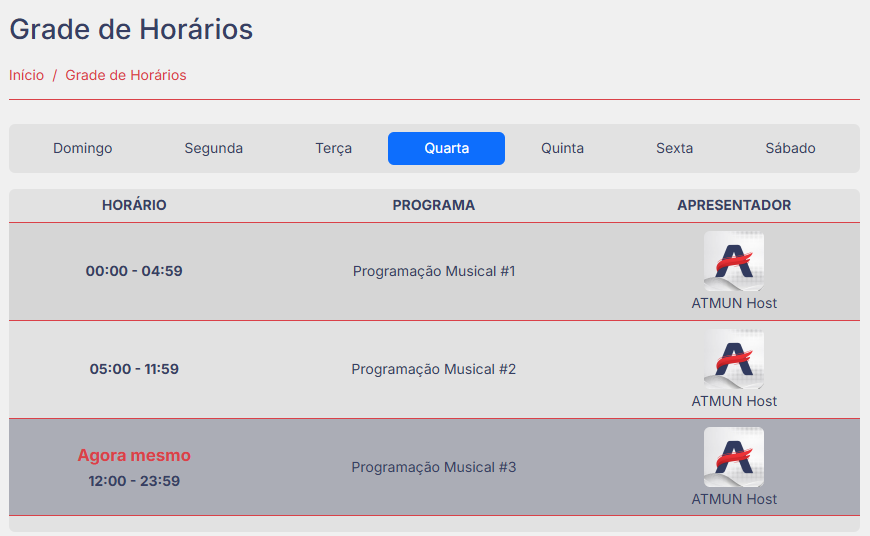Click the 05:00 - 11:59 time slot
The height and width of the screenshot is (536, 870).
click(x=134, y=369)
